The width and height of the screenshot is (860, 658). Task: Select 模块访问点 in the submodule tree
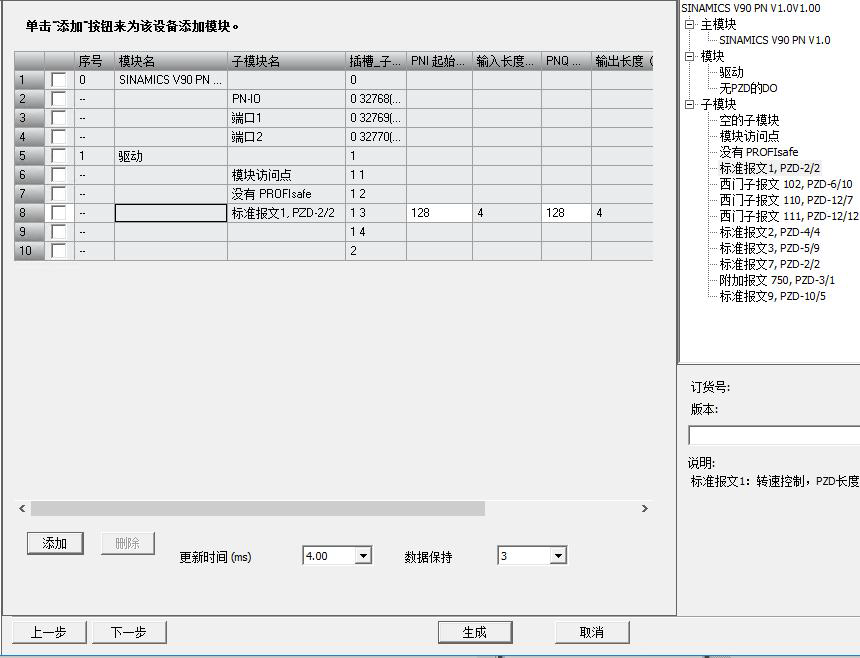click(x=749, y=136)
